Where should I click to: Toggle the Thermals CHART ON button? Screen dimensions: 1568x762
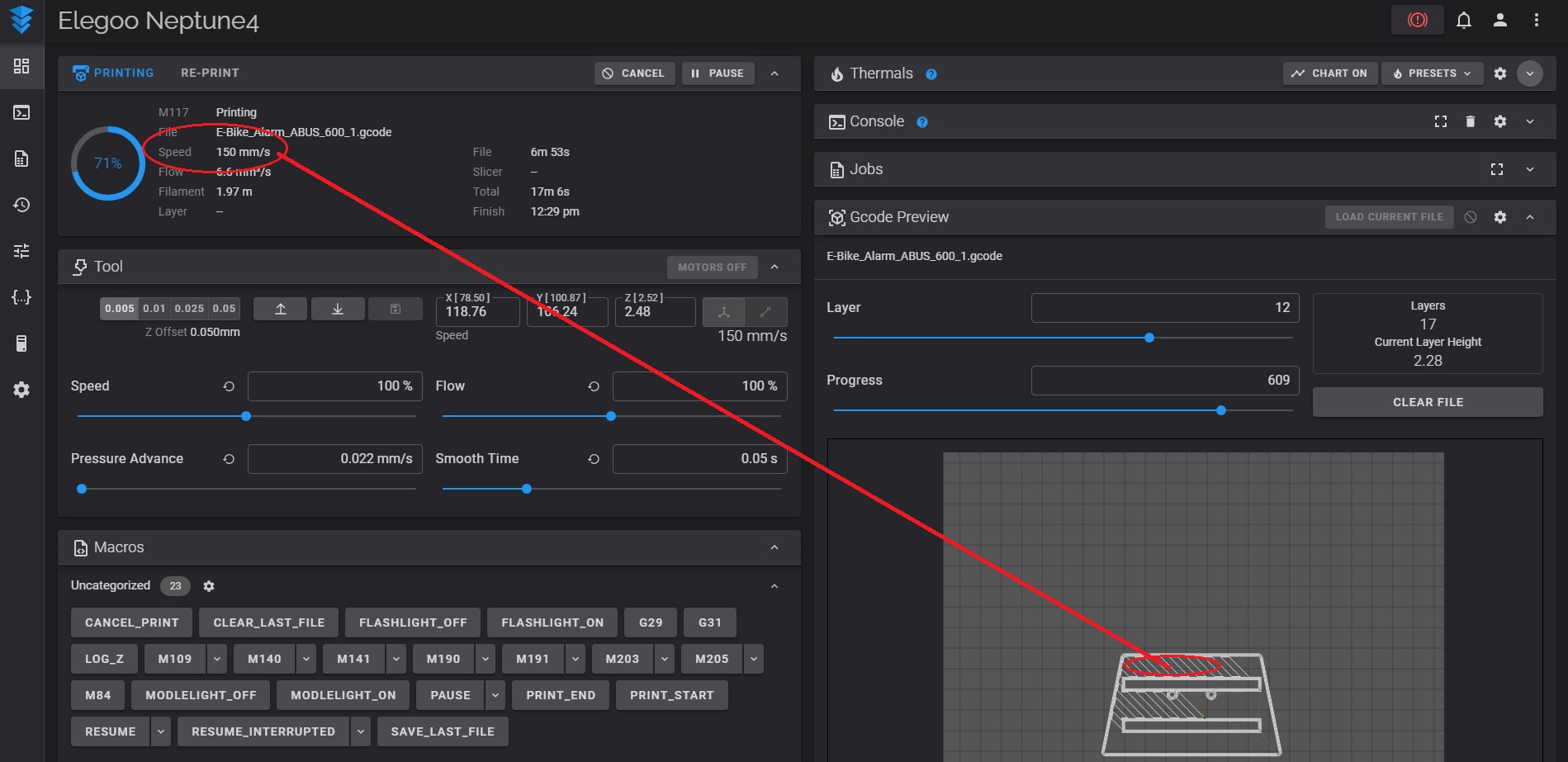tap(1329, 73)
